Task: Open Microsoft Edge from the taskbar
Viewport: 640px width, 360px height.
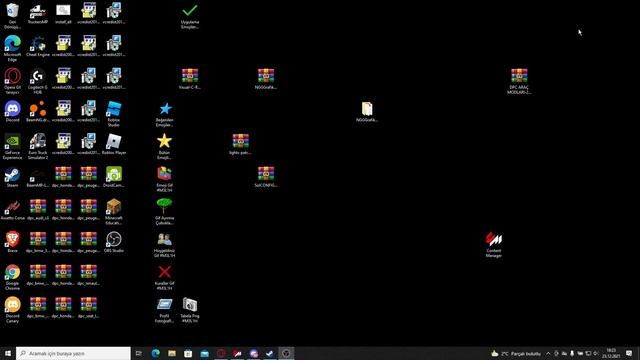Action: click(156, 353)
